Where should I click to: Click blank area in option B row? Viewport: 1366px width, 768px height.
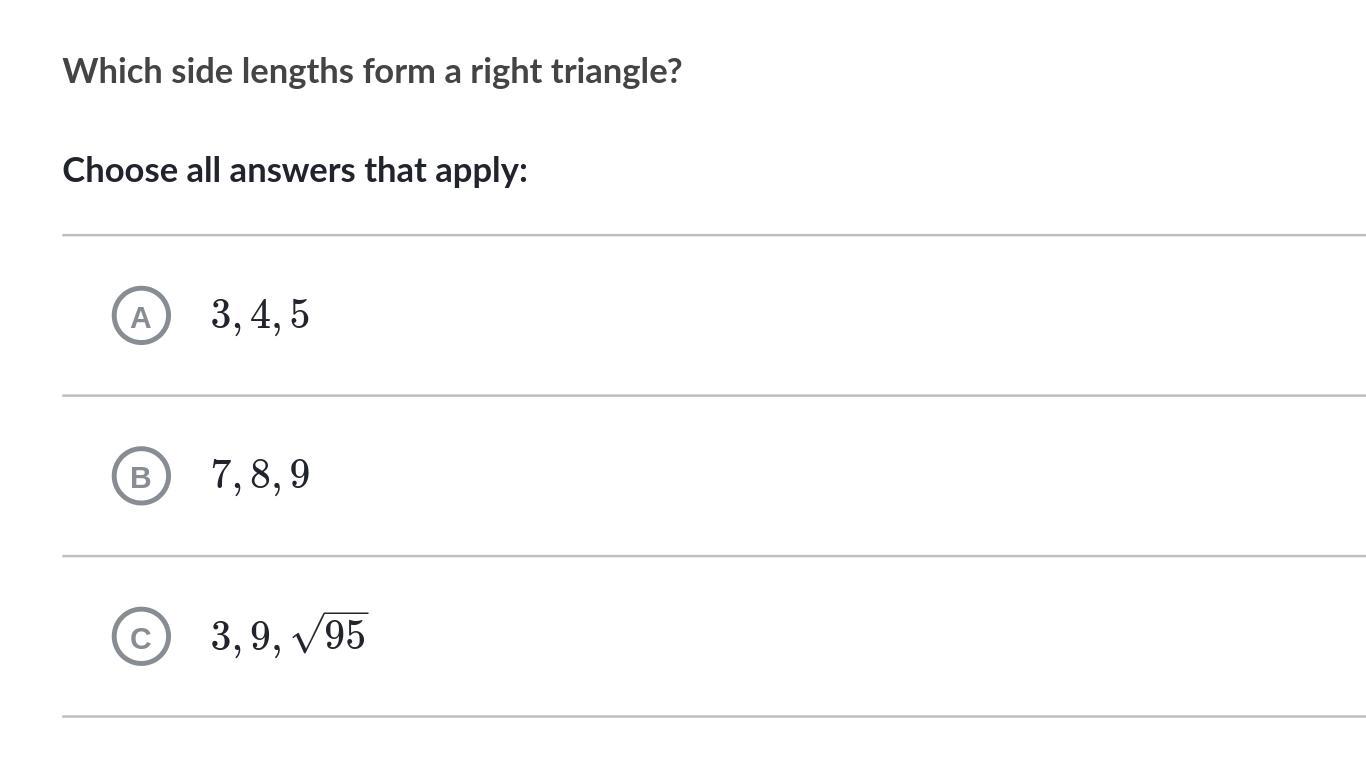(x=800, y=476)
